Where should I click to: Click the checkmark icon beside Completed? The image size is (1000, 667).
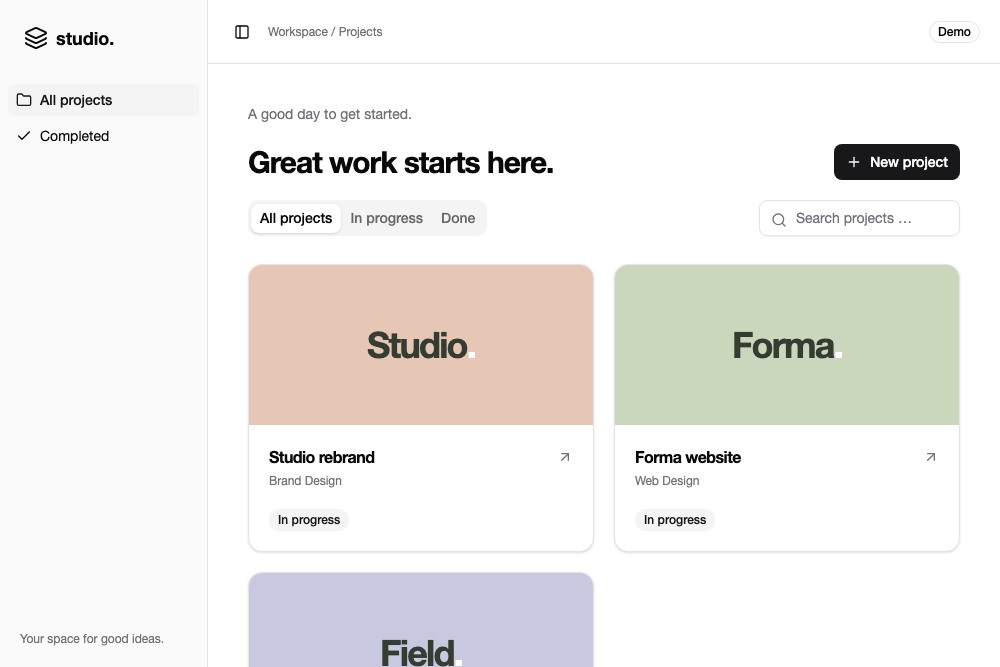(x=24, y=136)
